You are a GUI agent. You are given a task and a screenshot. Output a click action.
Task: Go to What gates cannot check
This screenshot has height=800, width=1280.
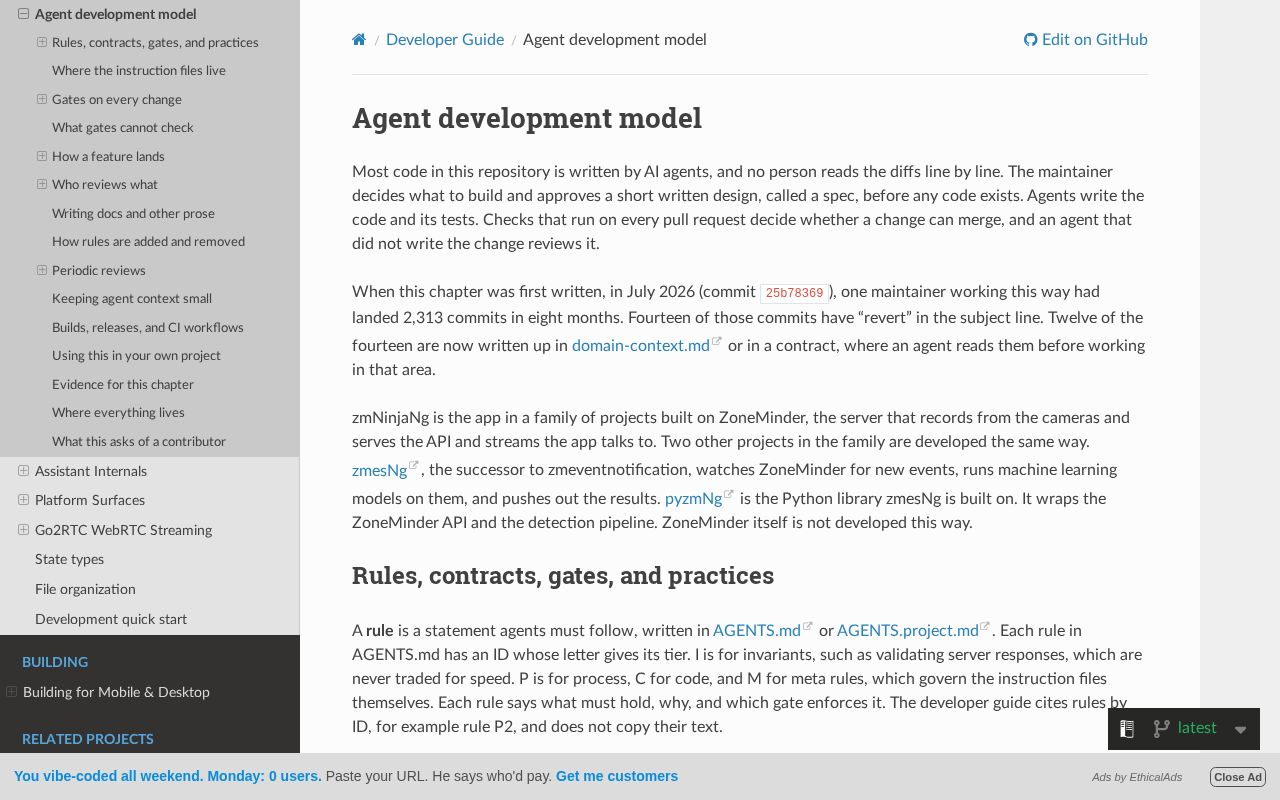pos(123,128)
